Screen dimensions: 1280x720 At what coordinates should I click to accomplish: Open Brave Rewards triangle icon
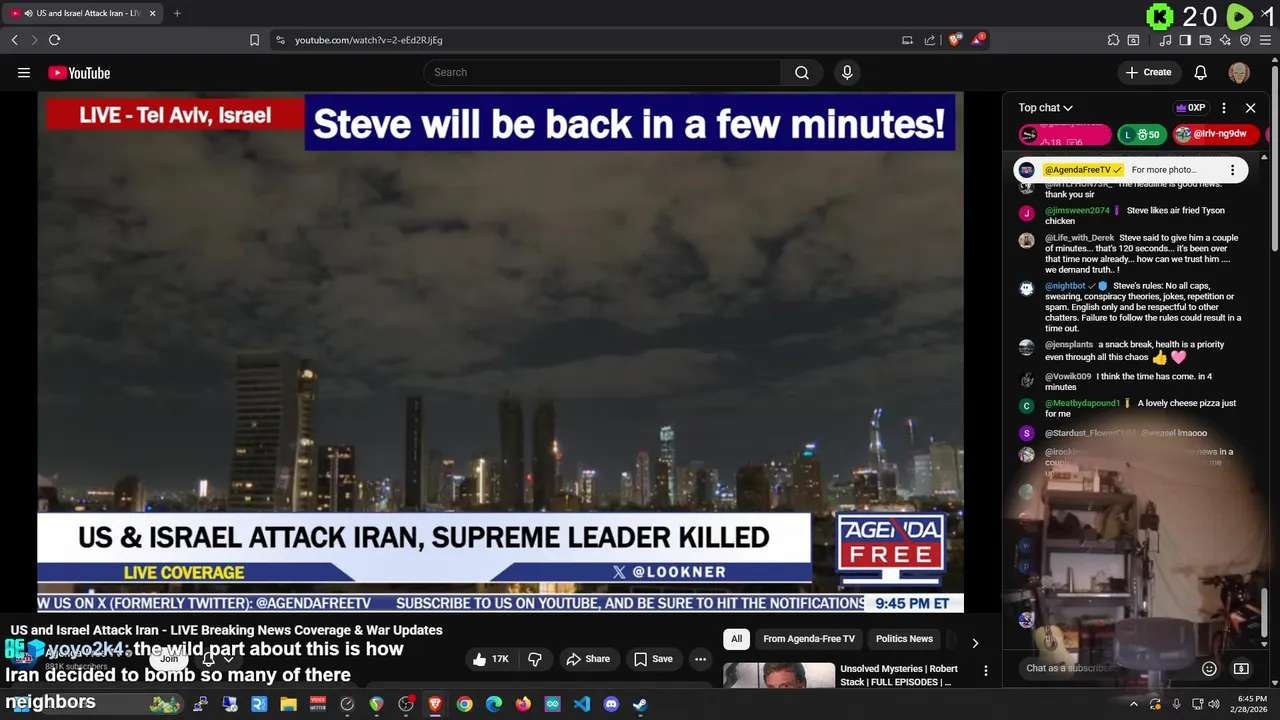[978, 40]
